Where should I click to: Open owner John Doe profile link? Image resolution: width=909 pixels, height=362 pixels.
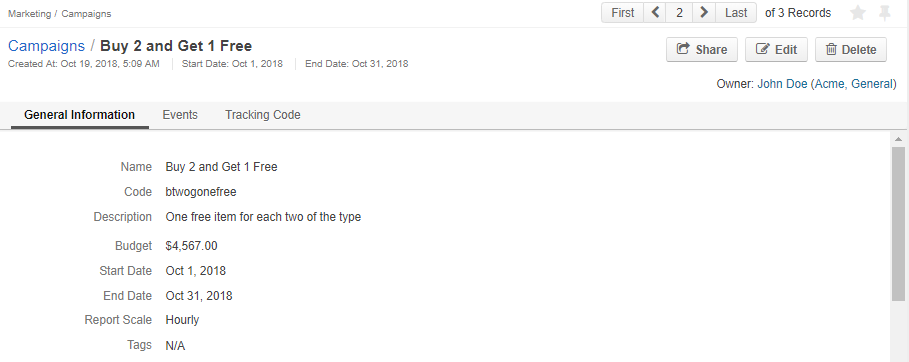[x=782, y=84]
